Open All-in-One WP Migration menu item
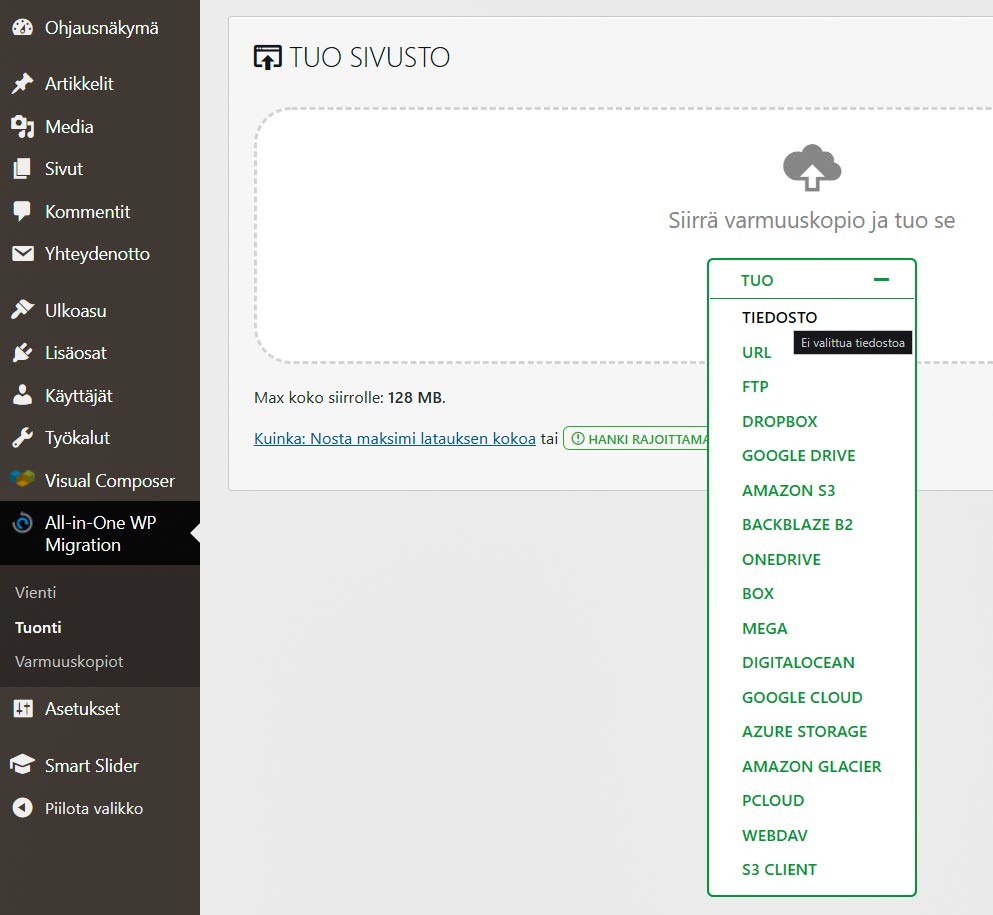The width and height of the screenshot is (993, 915). coord(100,533)
